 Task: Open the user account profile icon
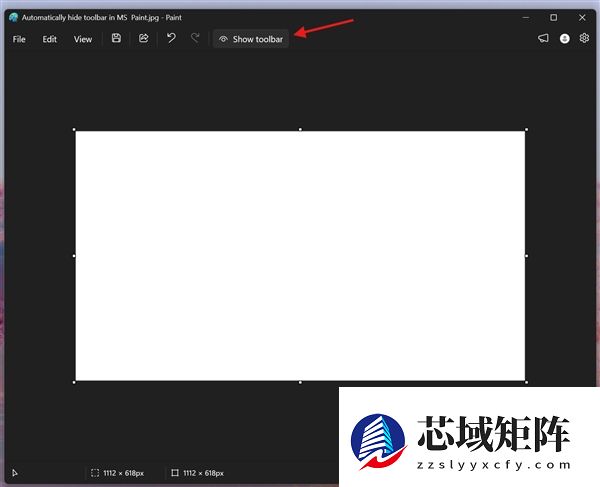click(x=564, y=38)
